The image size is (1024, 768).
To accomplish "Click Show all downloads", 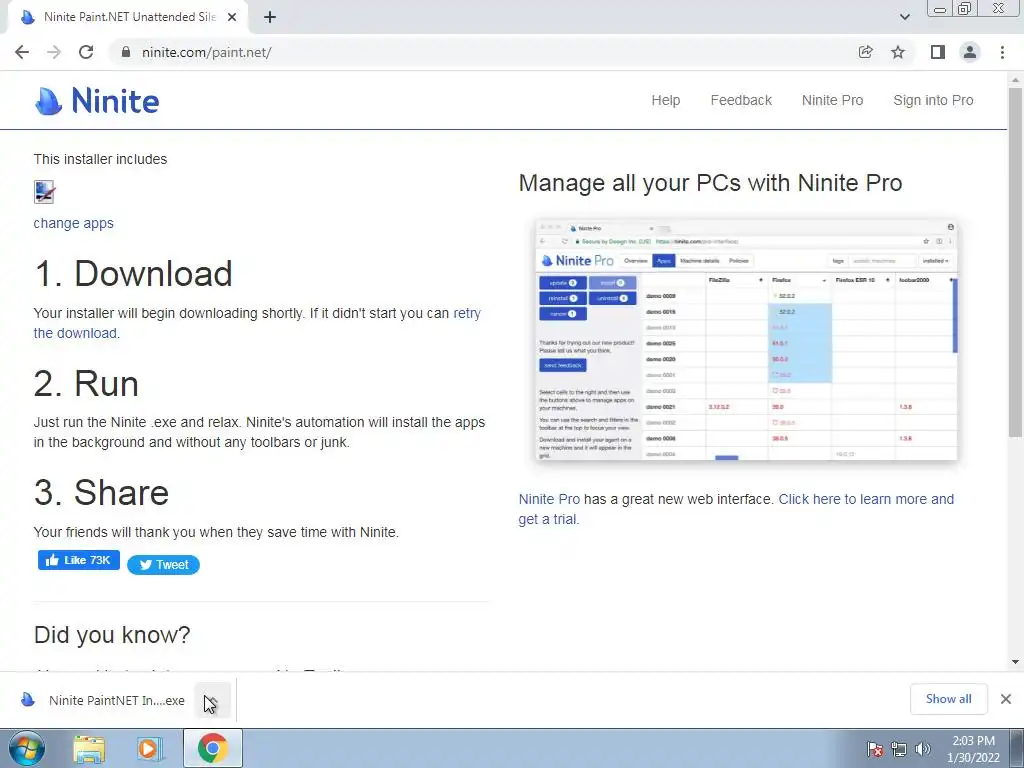I will pos(948,699).
